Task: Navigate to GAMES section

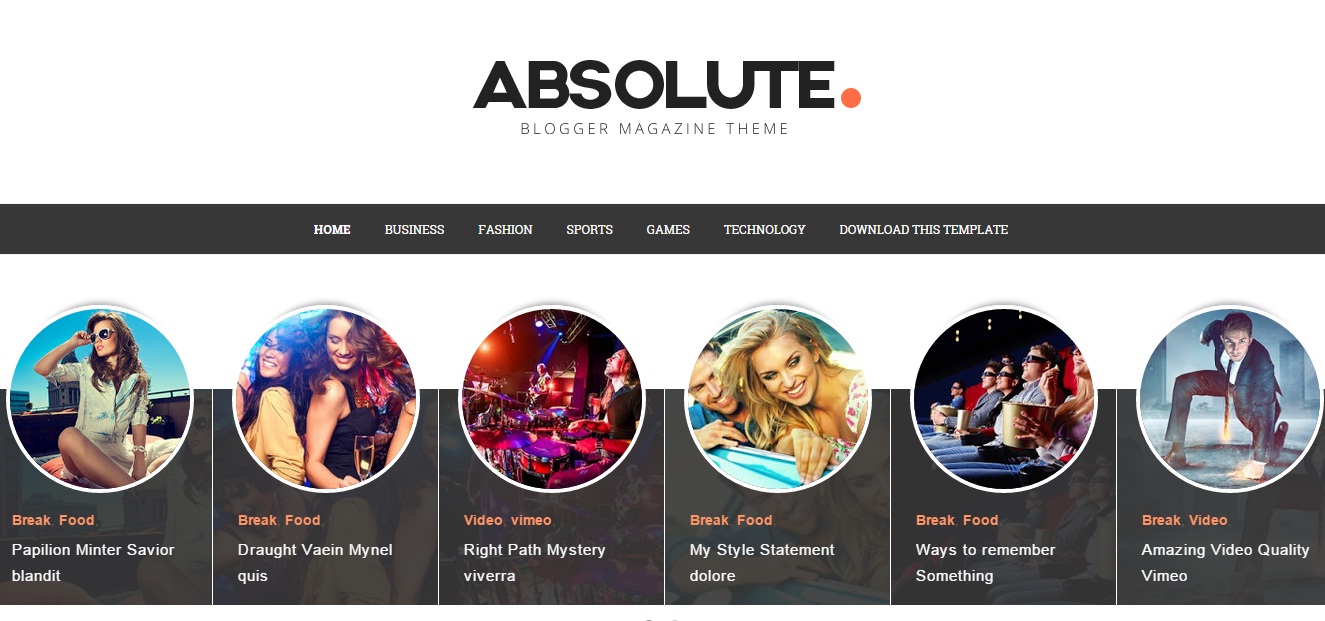Action: click(x=668, y=229)
